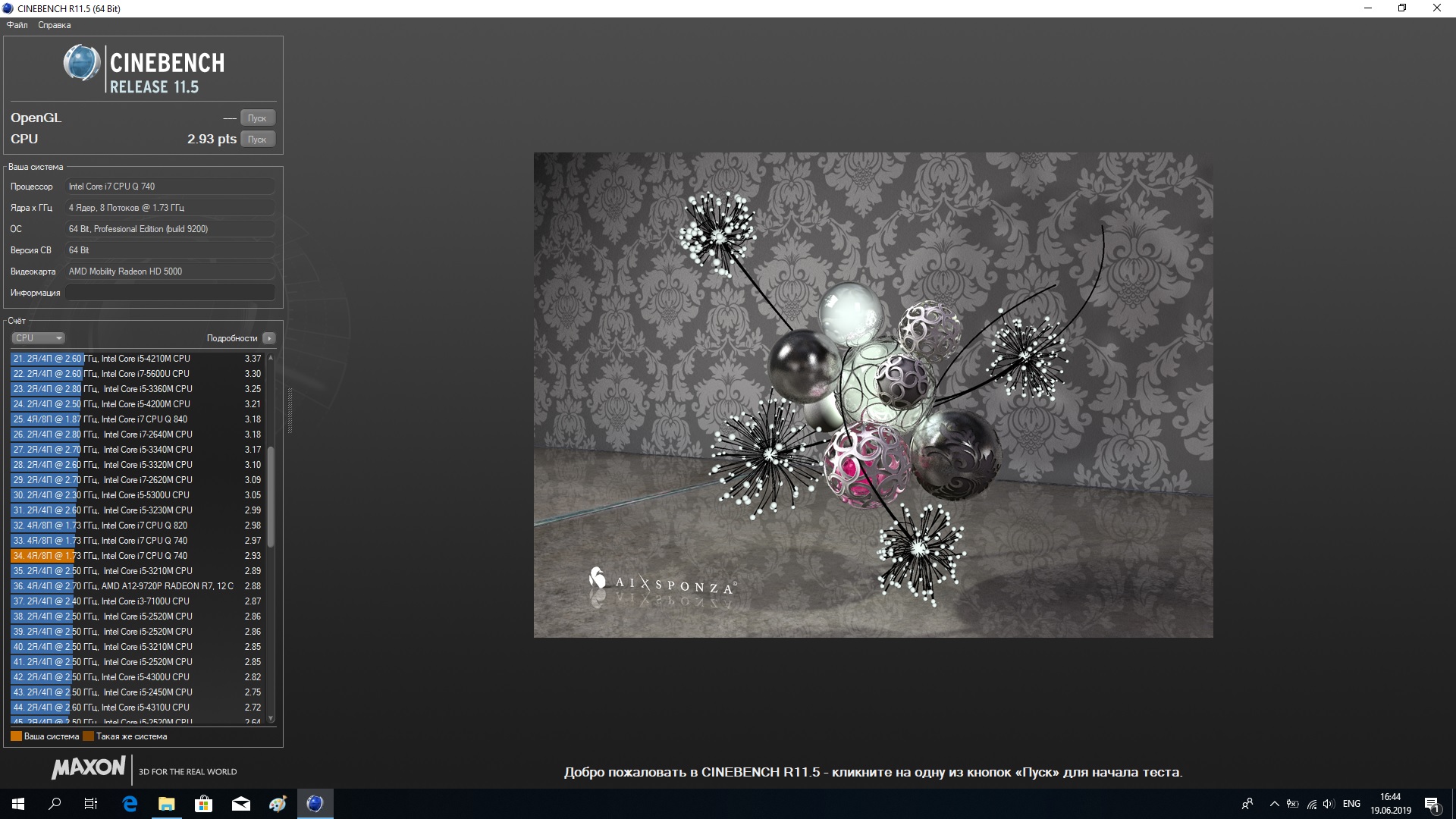Open Mail app from taskbar

(241, 804)
